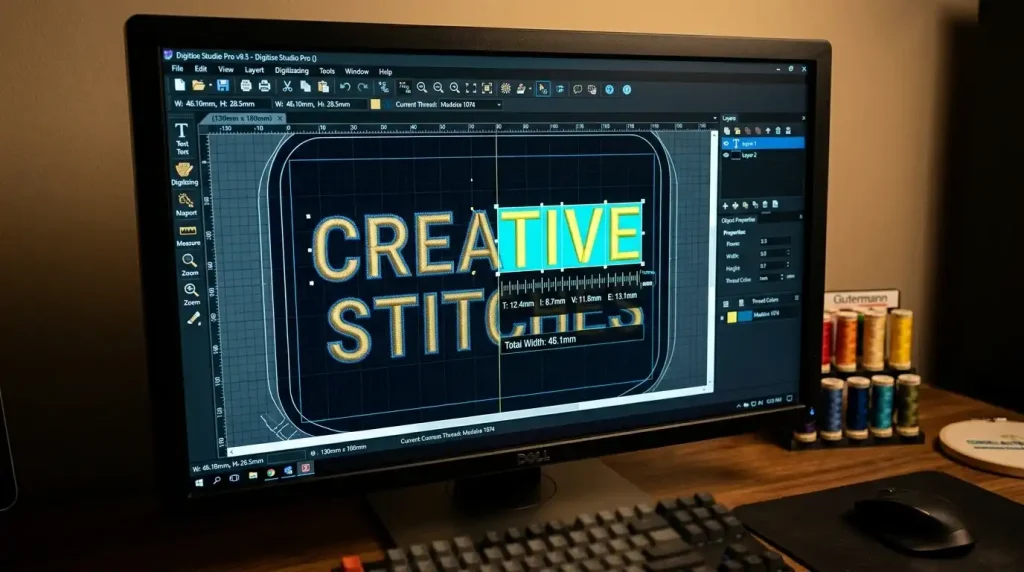The image size is (1024, 572).
Task: Close the 130mm x 180mm document tab
Action: tap(280, 118)
